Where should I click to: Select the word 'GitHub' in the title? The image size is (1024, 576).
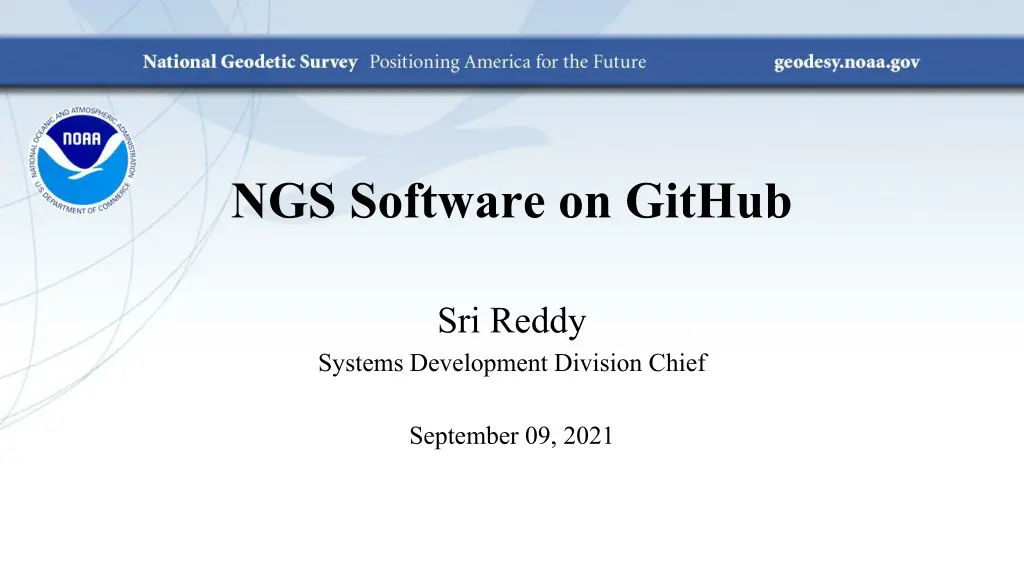(x=708, y=201)
